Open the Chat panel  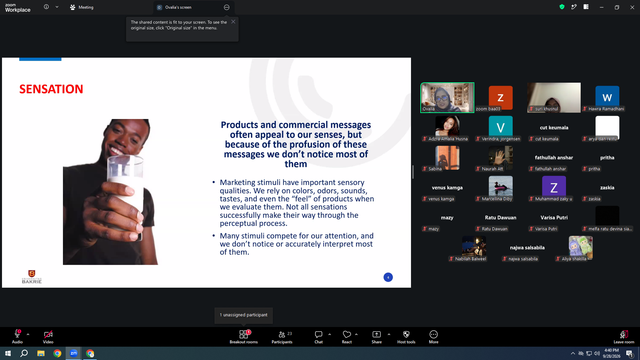(318, 337)
